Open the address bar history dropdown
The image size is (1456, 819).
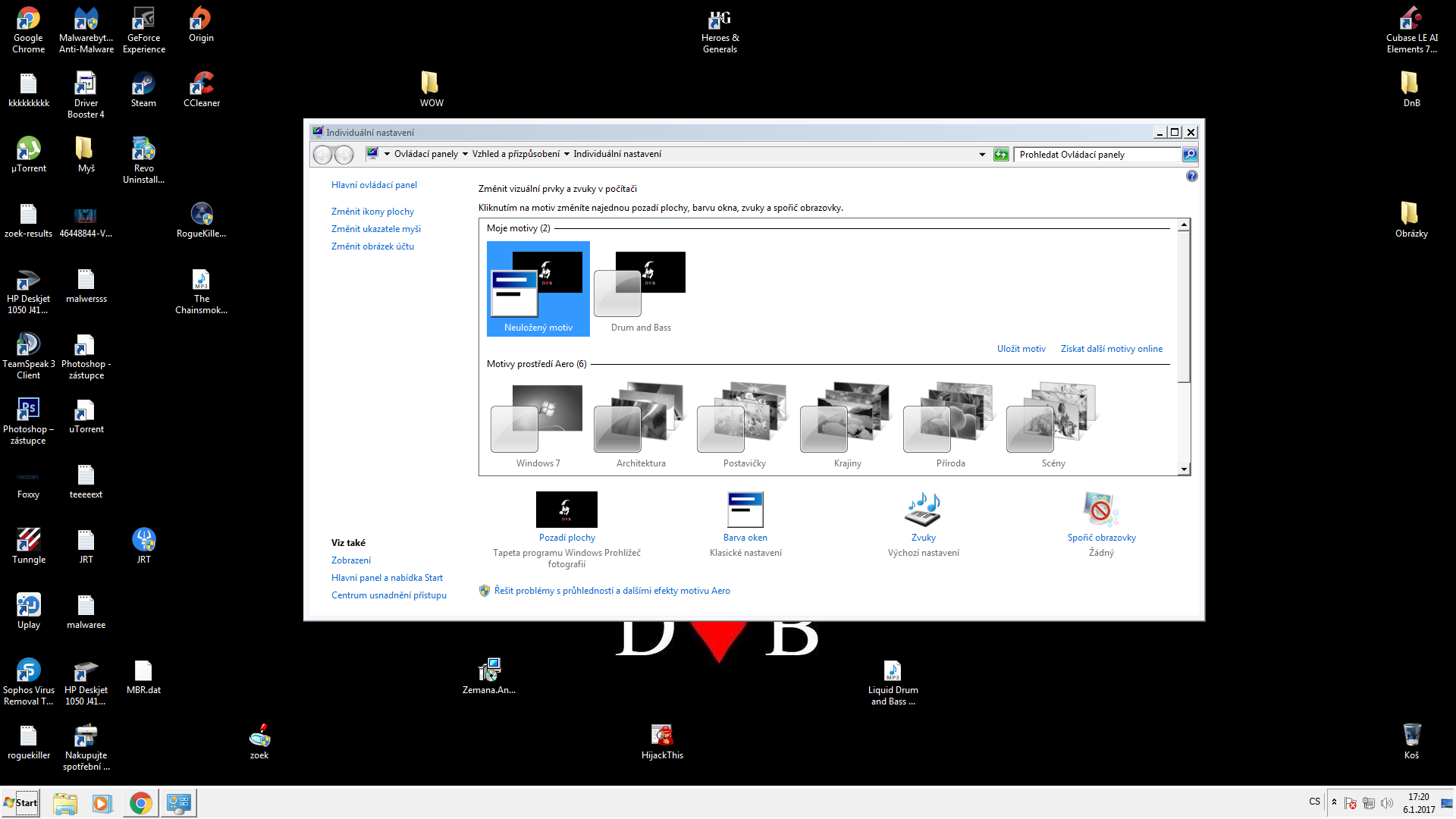(x=982, y=155)
